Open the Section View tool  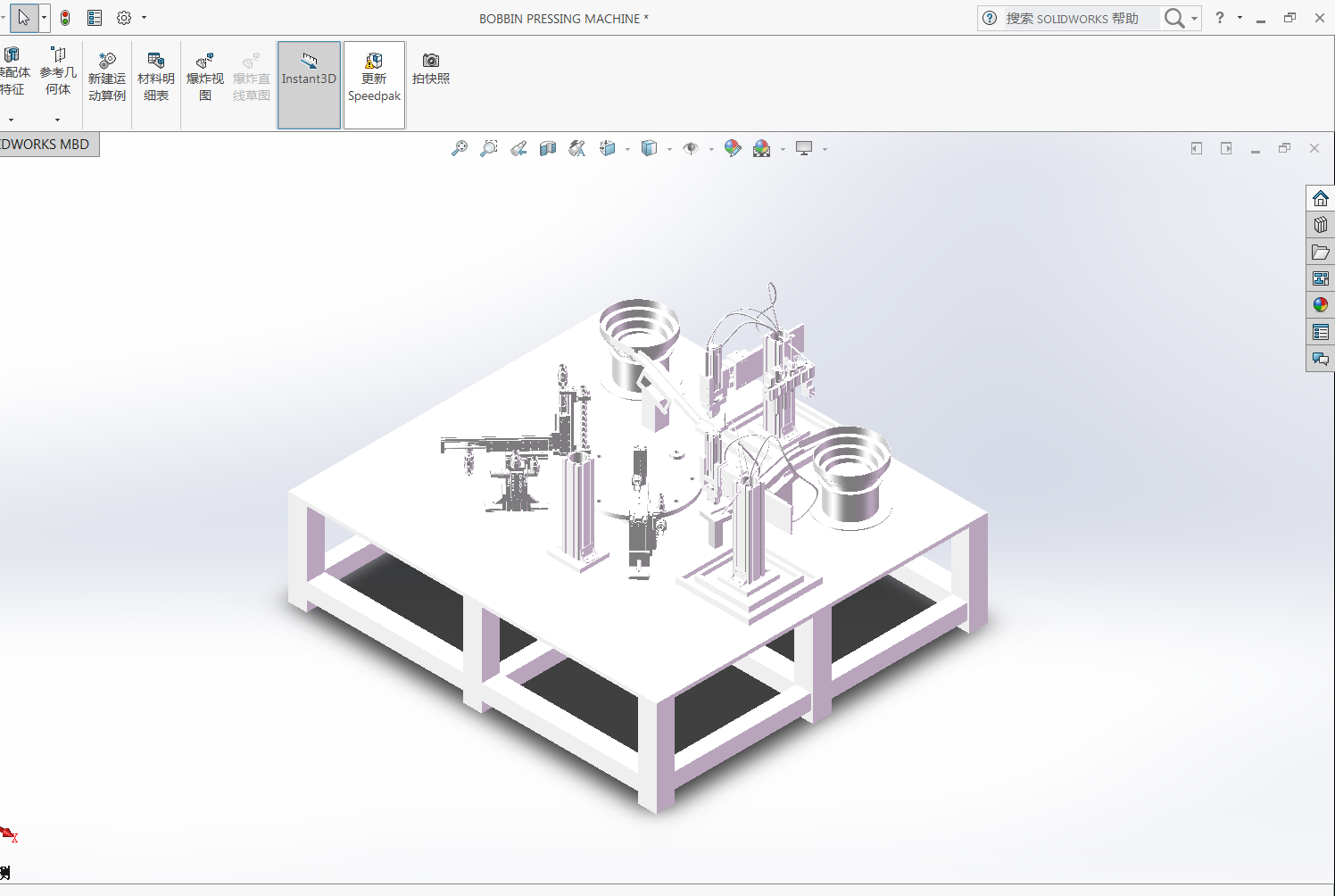548,149
